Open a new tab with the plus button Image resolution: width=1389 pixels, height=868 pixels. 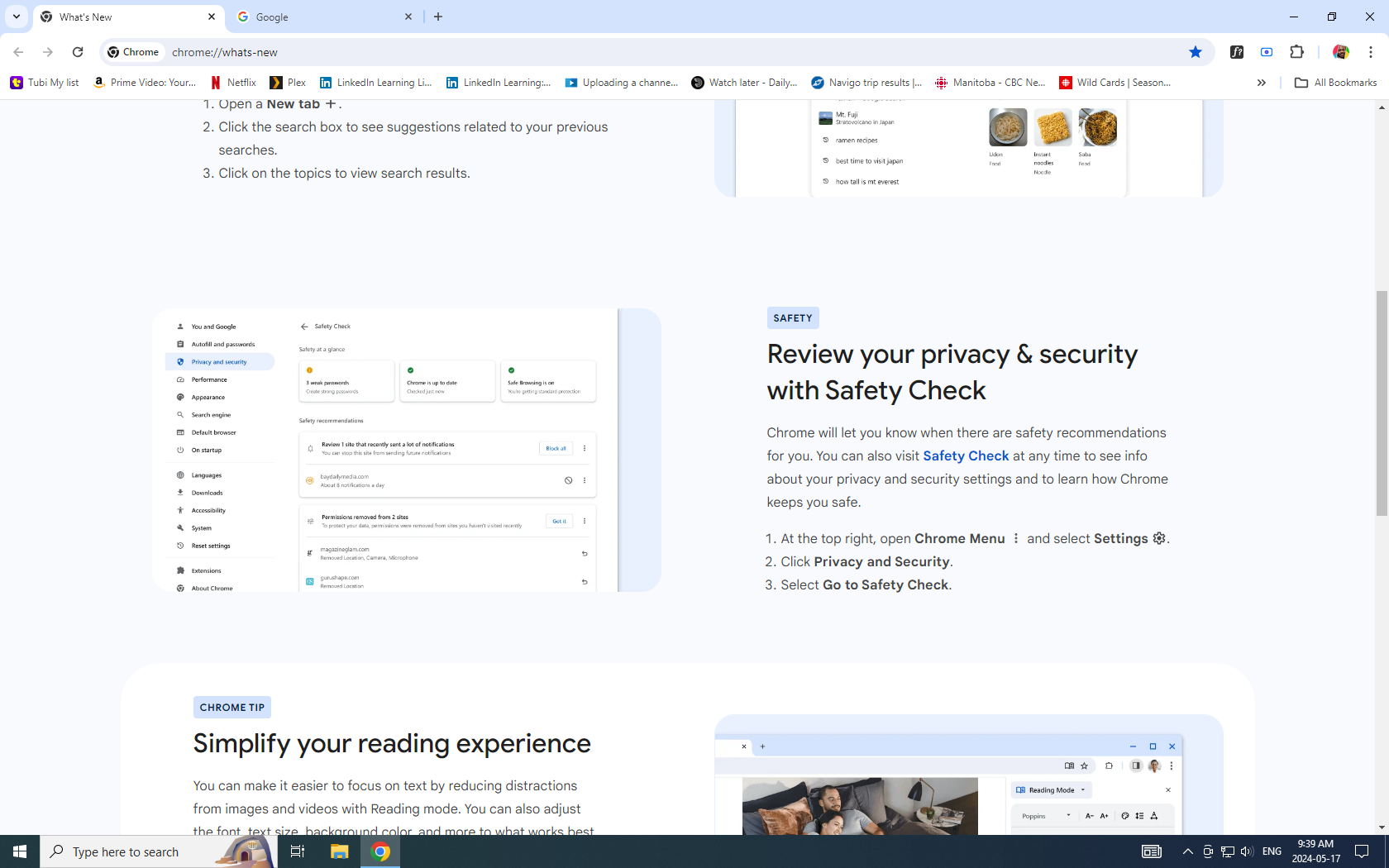438,17
